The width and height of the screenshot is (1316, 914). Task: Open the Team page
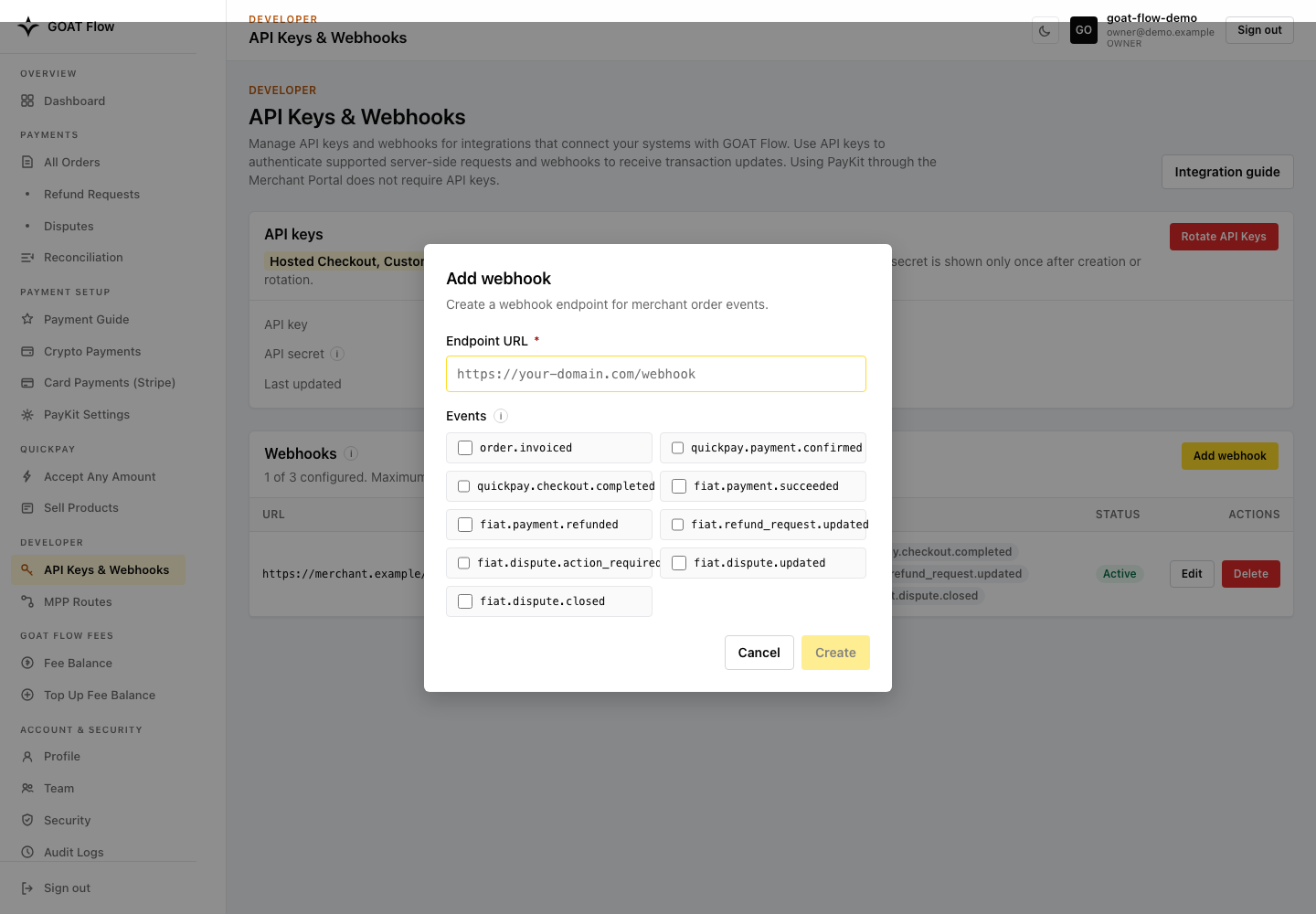[x=59, y=789]
